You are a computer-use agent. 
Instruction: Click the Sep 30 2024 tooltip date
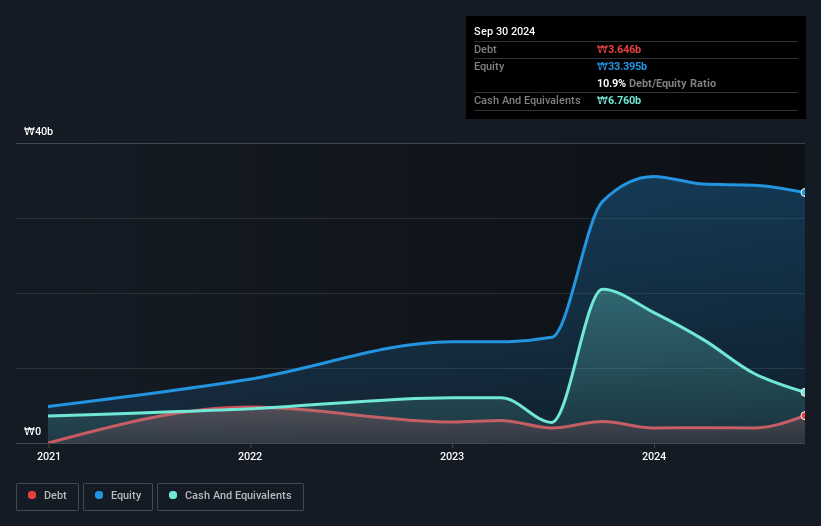click(x=504, y=31)
